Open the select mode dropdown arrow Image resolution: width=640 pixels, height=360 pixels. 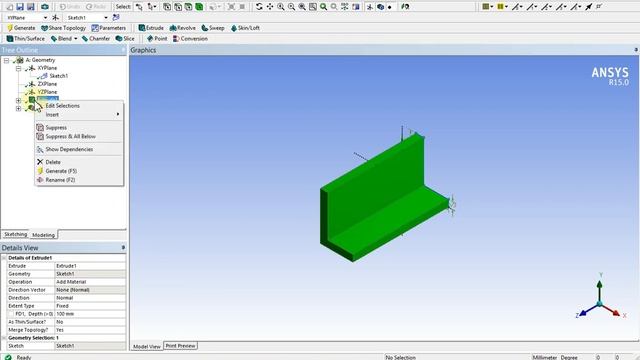point(155,7)
